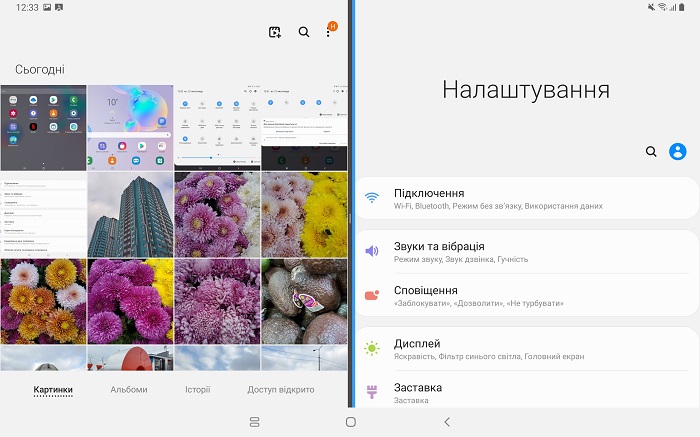Open the Сповіщення settings entry
This screenshot has height=437, width=700.
527,295
